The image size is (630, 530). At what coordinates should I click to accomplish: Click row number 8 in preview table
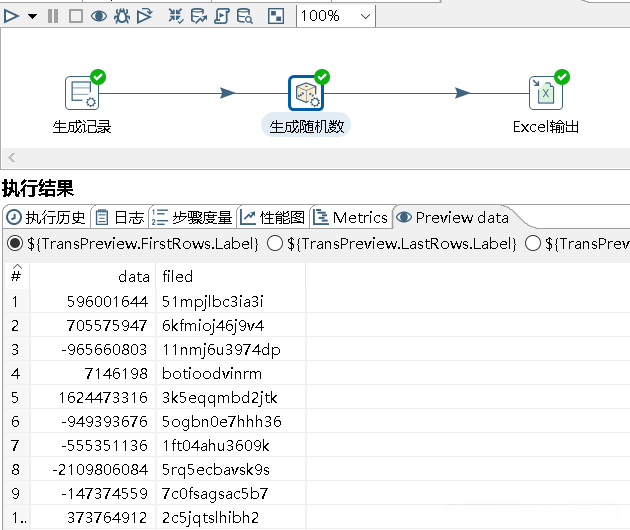coord(15,469)
